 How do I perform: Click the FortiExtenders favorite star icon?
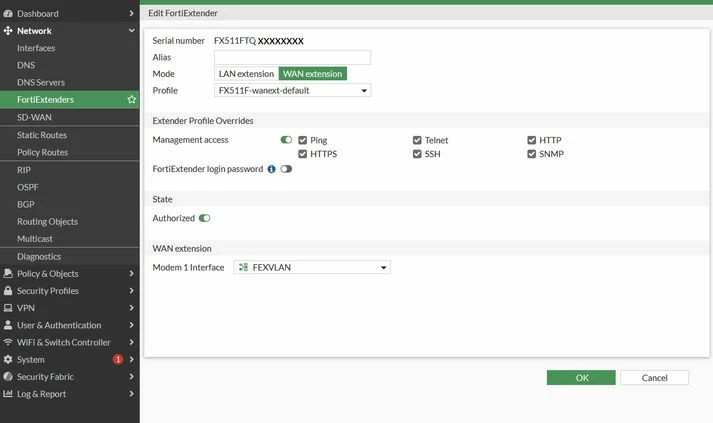(x=131, y=100)
